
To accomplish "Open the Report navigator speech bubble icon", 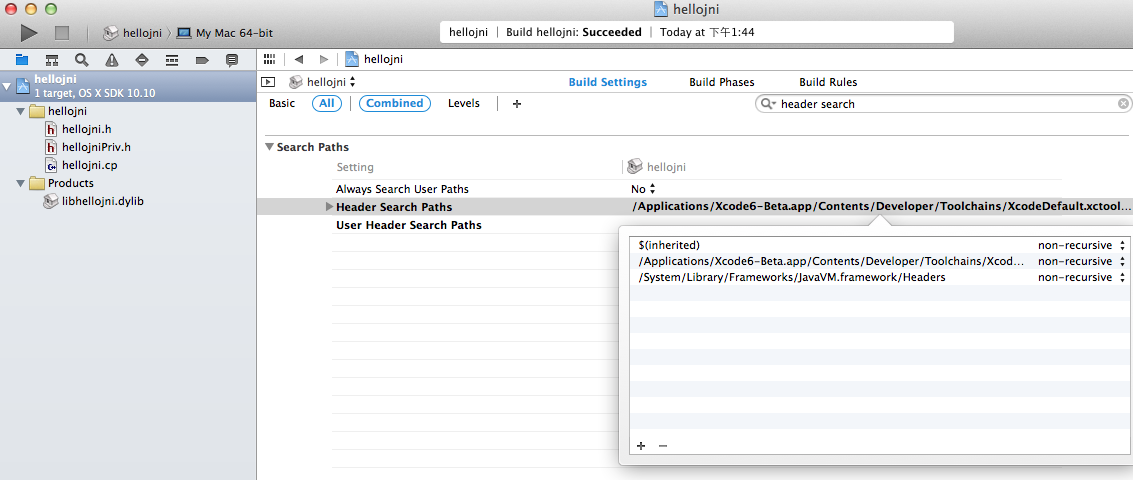I will point(232,60).
